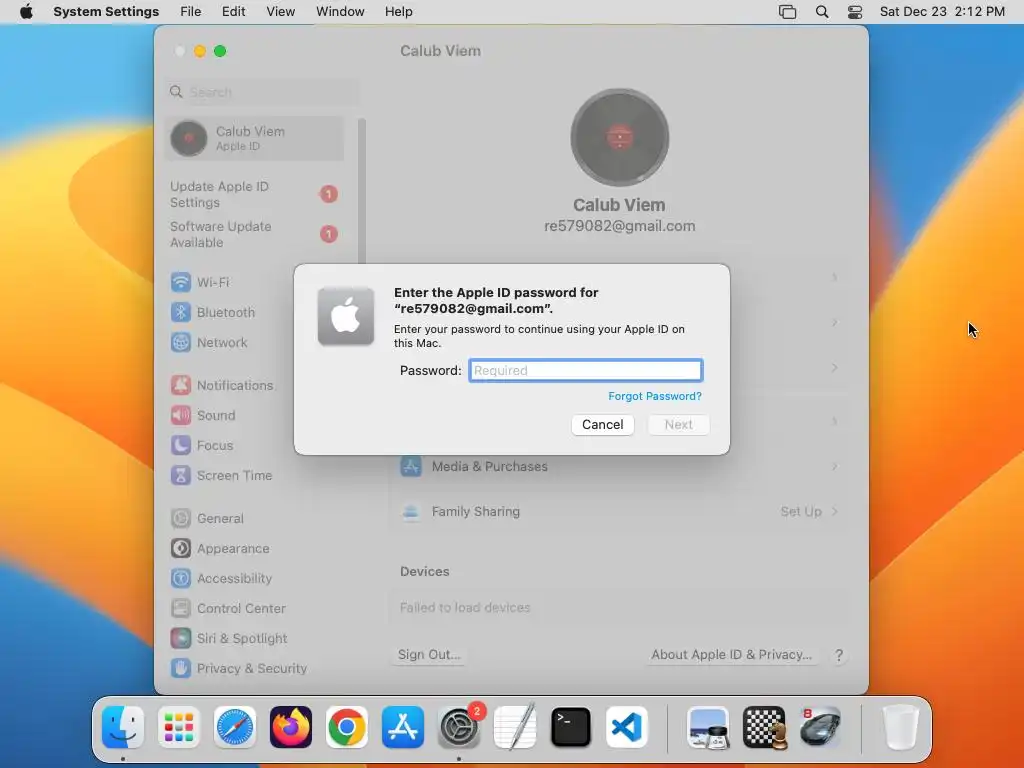Launch Visual Studio Code from the Dock
The image size is (1024, 768).
tap(626, 727)
